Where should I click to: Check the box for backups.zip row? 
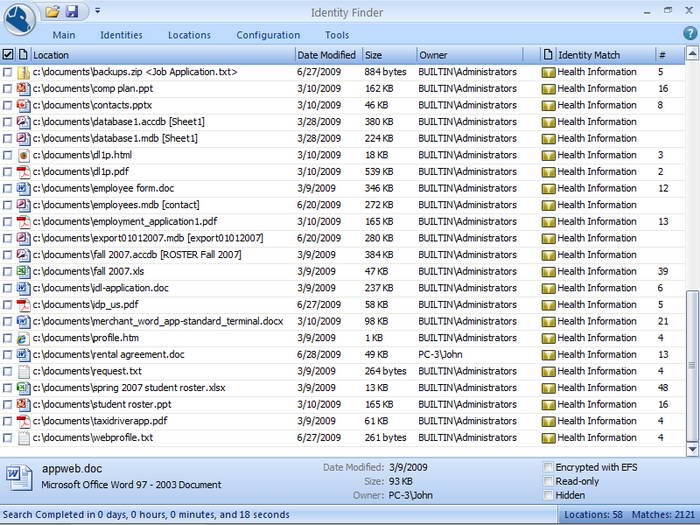7,72
